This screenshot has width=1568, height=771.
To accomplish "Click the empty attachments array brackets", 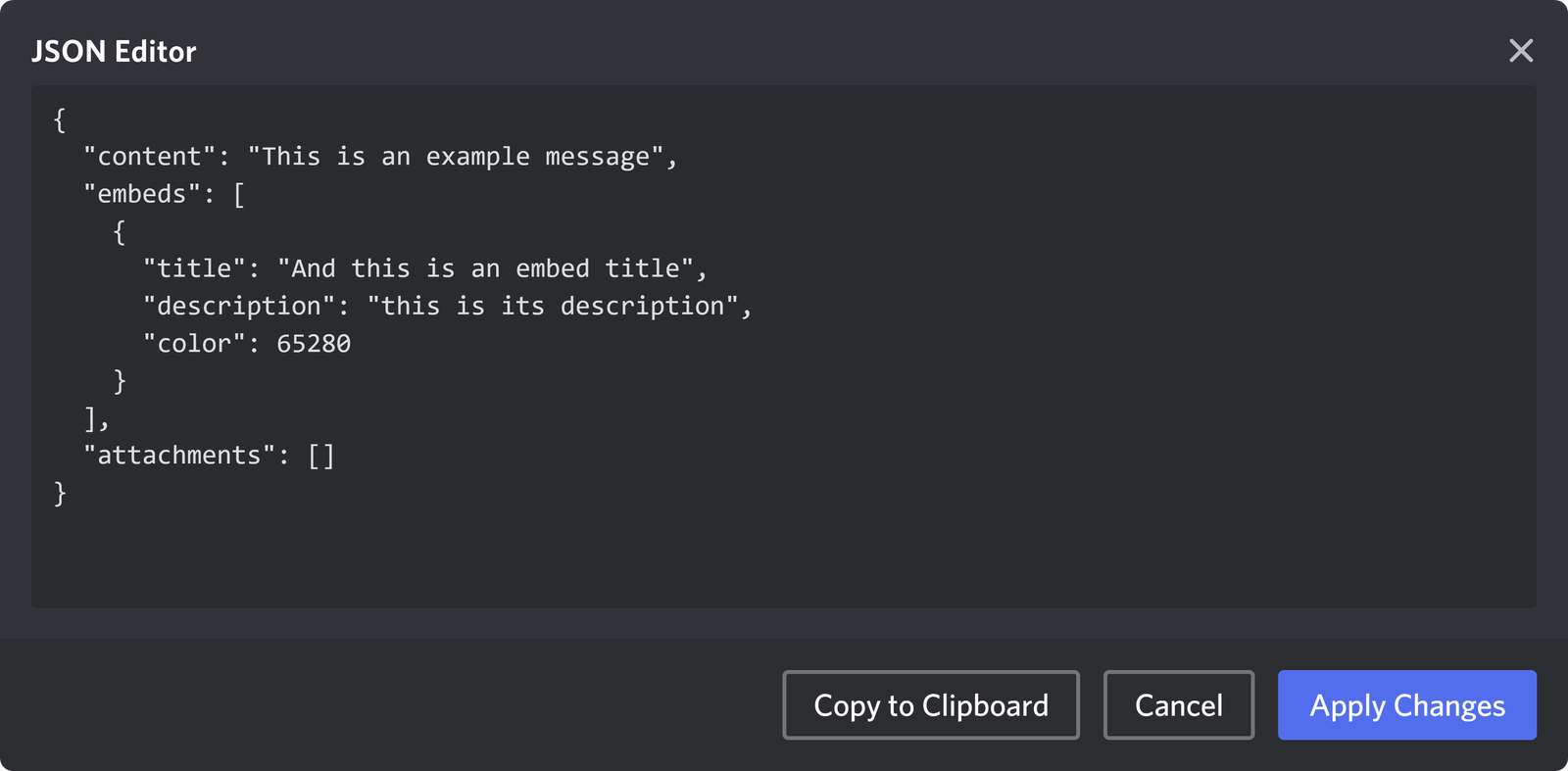I will click(x=321, y=454).
